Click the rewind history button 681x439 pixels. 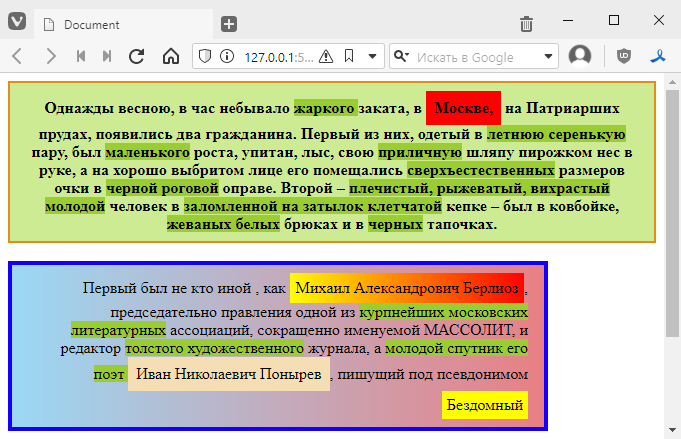click(x=80, y=56)
